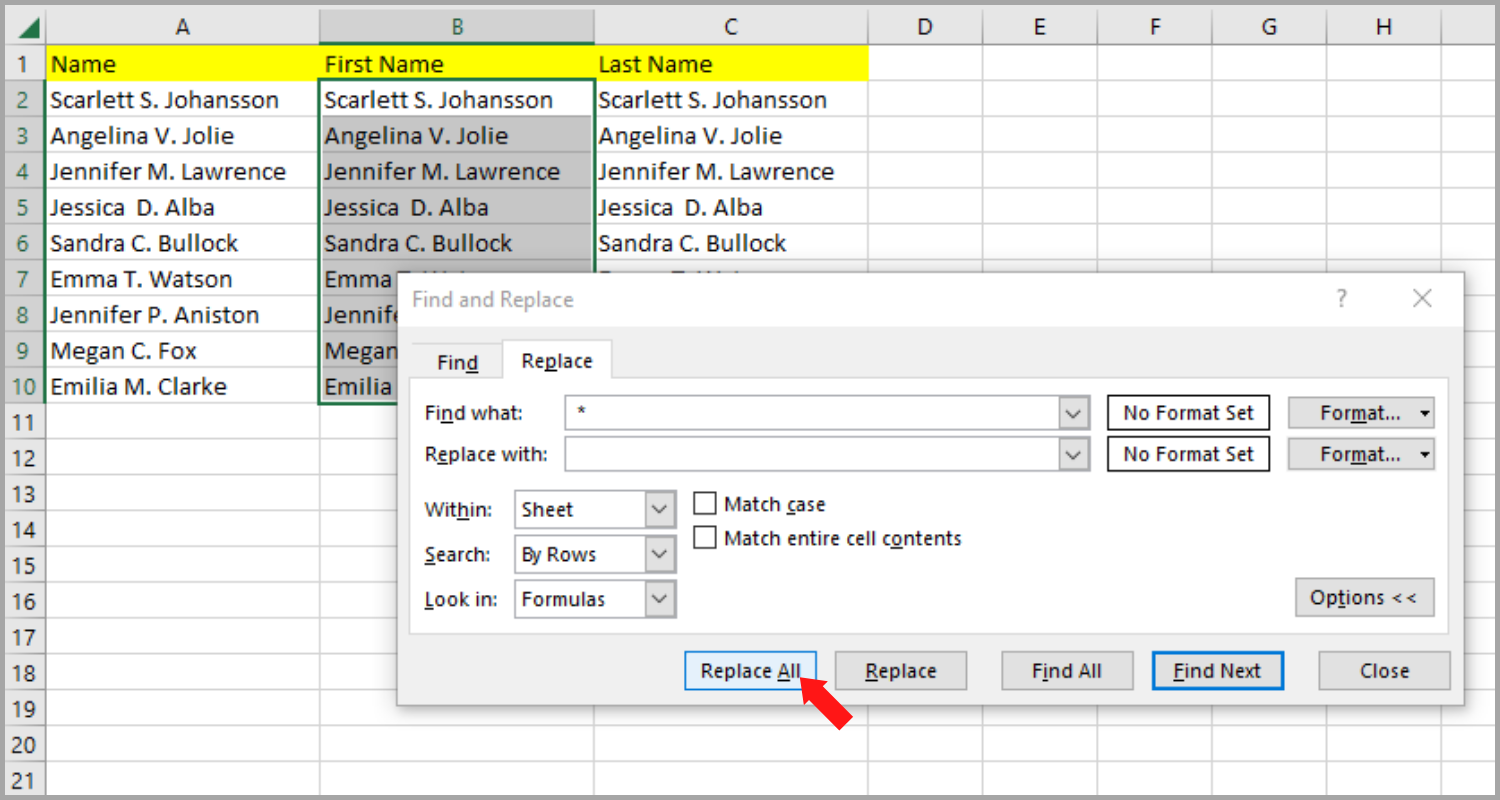1500x800 pixels.
Task: Enable Match entire cell contents
Action: click(704, 538)
